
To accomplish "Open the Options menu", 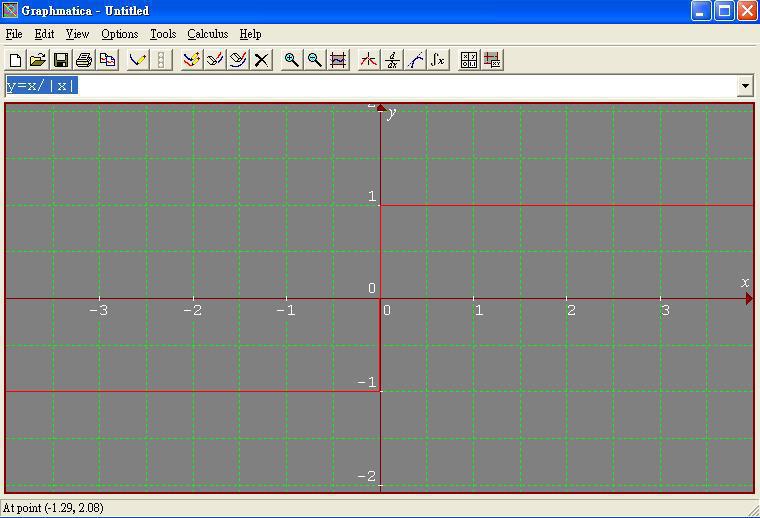I will [x=120, y=34].
